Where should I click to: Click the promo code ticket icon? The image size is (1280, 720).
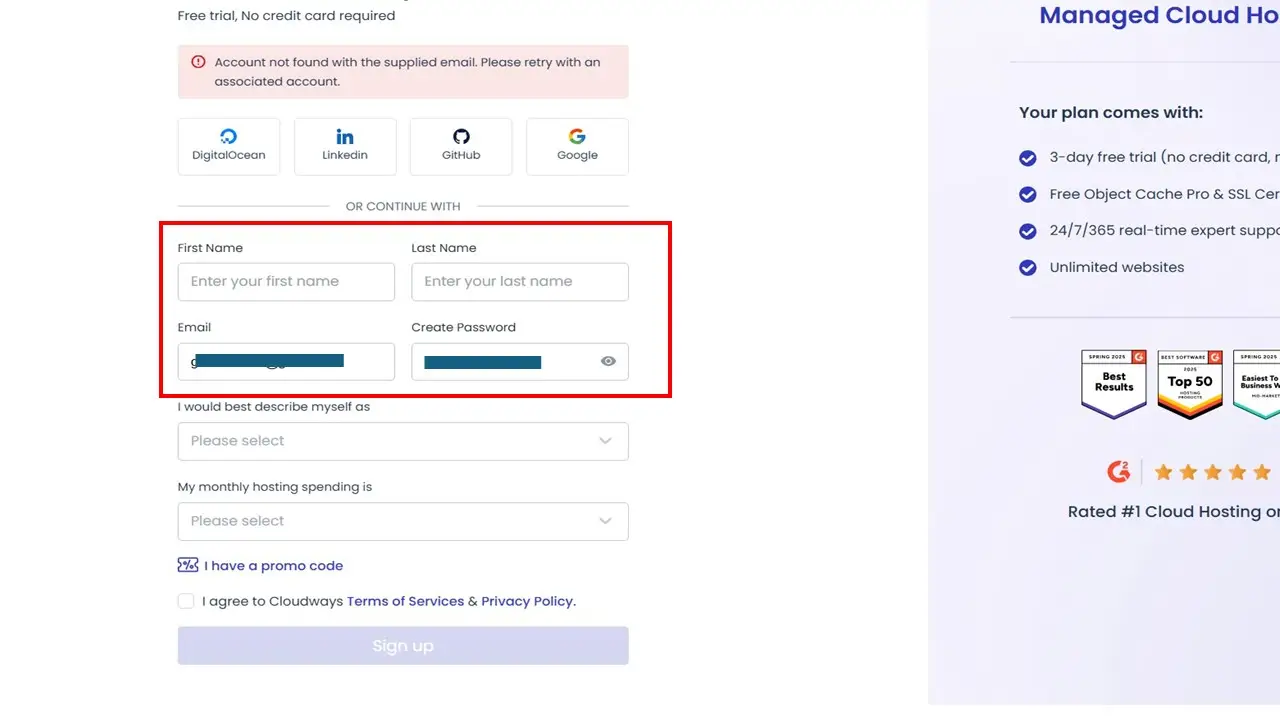coord(188,565)
